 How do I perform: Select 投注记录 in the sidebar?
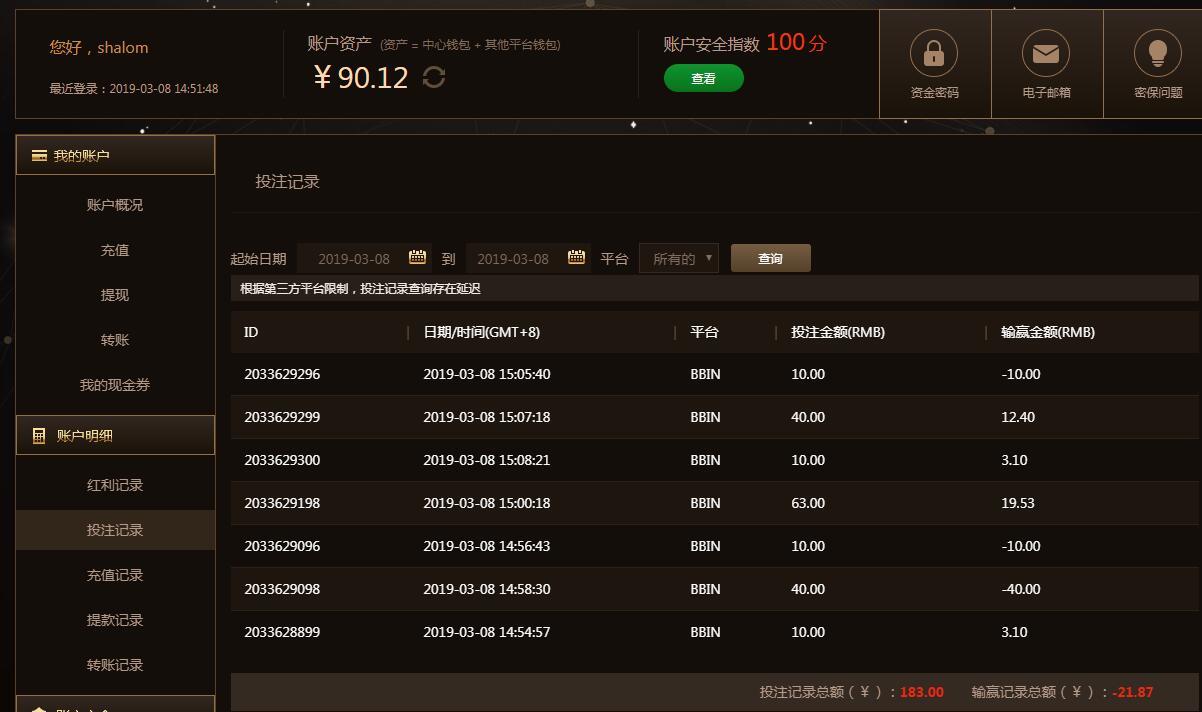click(115, 530)
